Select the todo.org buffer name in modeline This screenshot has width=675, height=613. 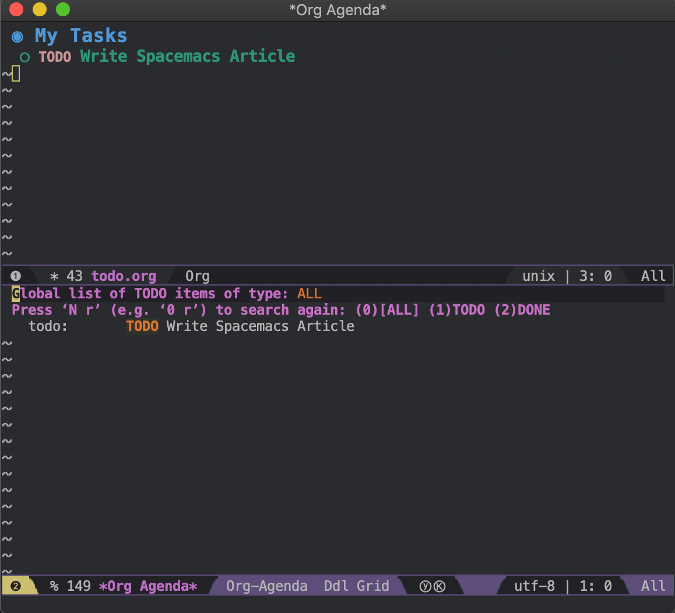pyautogui.click(x=124, y=276)
